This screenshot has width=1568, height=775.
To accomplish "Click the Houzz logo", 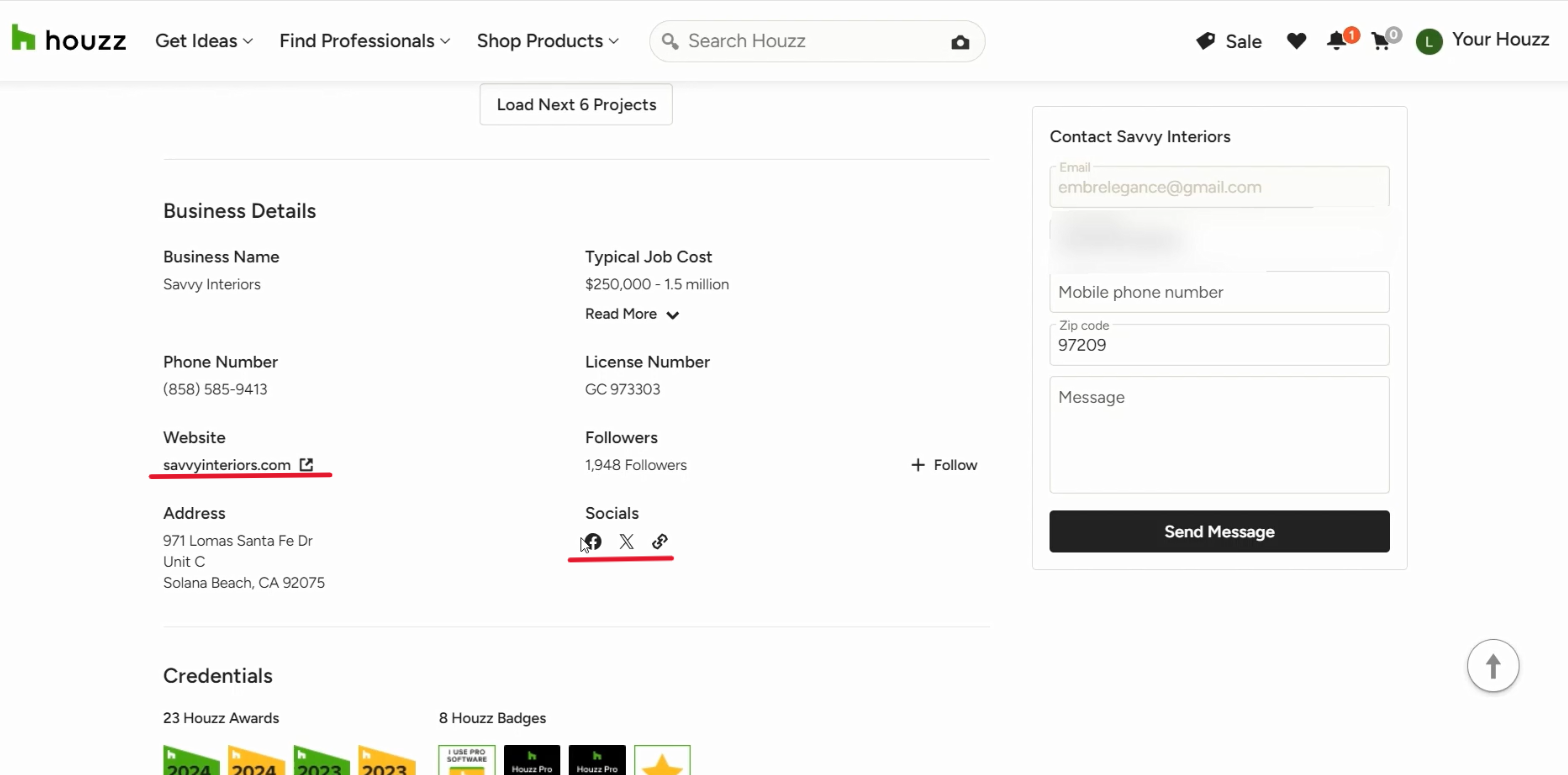I will [x=68, y=40].
